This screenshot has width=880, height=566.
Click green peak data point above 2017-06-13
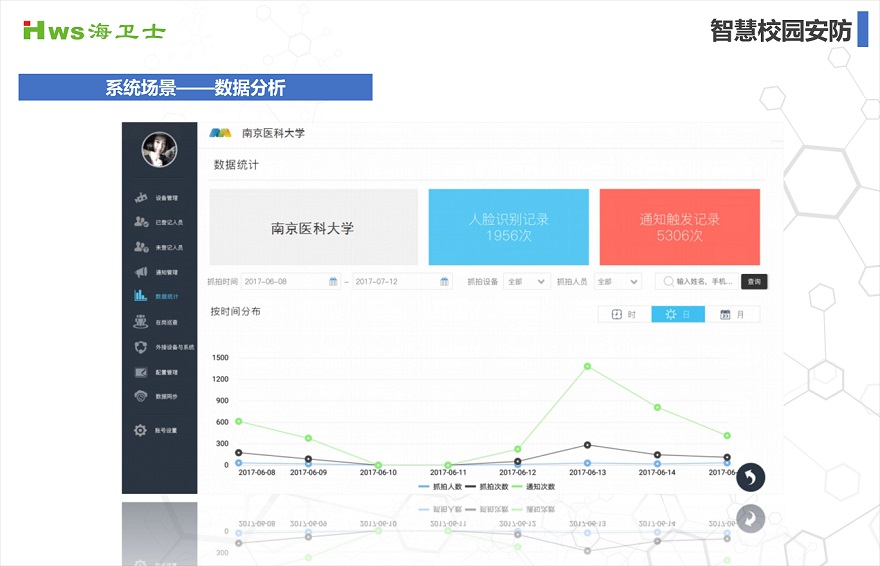tap(588, 366)
